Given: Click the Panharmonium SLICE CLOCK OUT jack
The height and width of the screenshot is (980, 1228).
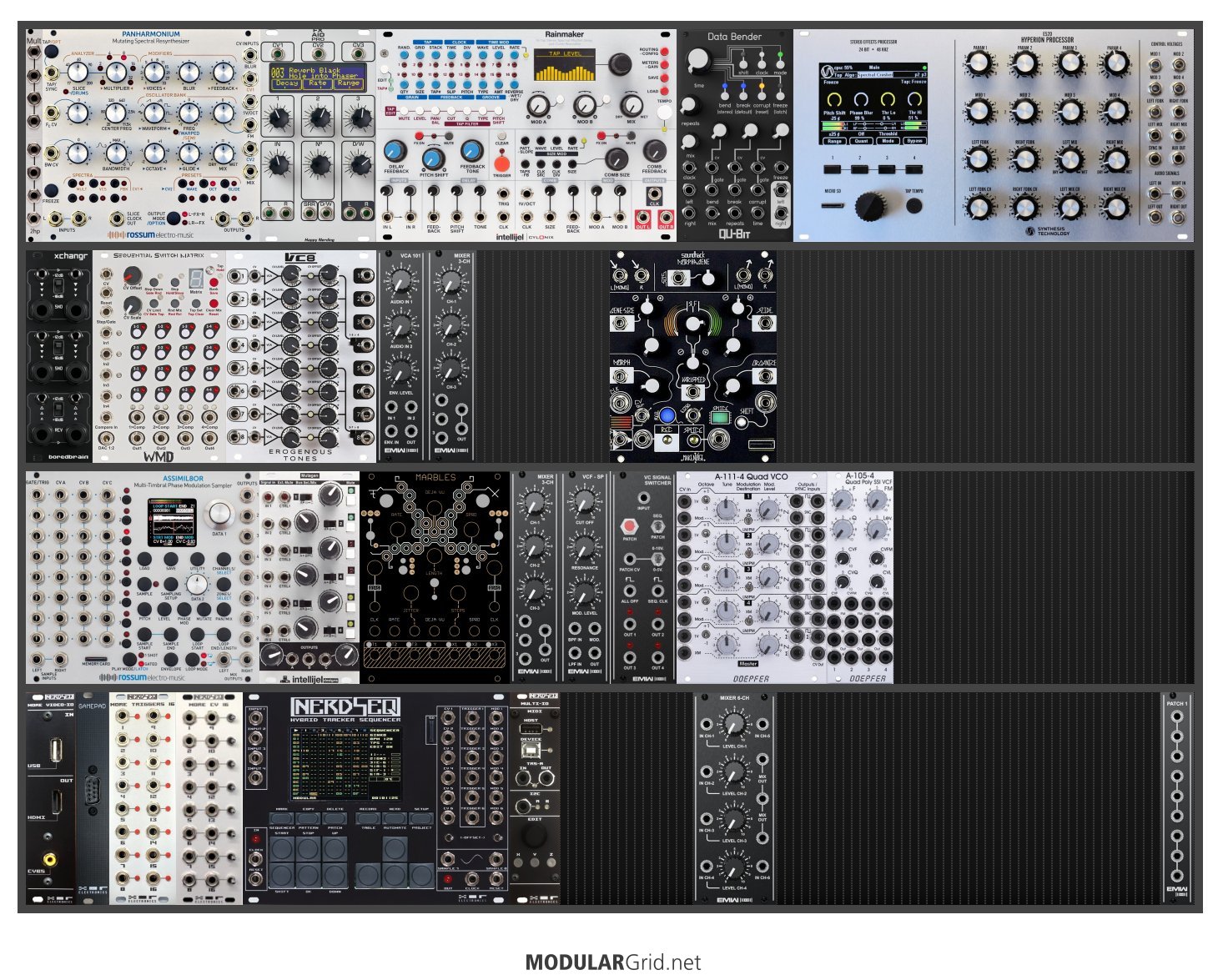Looking at the screenshot, I should [x=115, y=219].
